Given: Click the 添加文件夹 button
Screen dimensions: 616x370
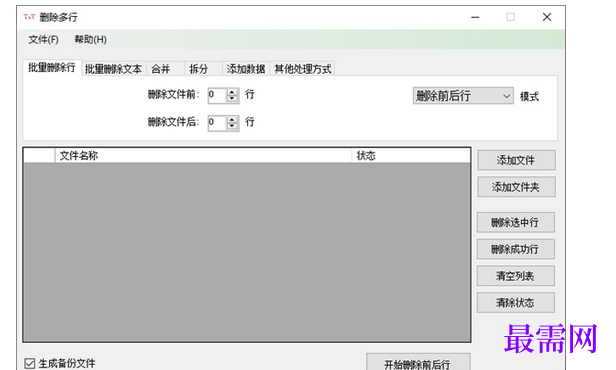Looking at the screenshot, I should tap(516, 187).
